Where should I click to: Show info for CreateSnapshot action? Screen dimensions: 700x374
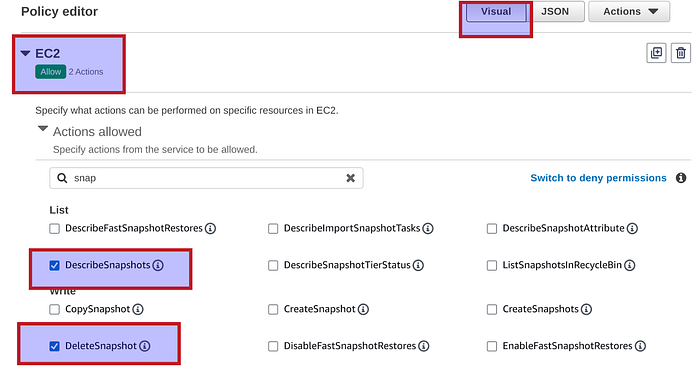point(363,309)
